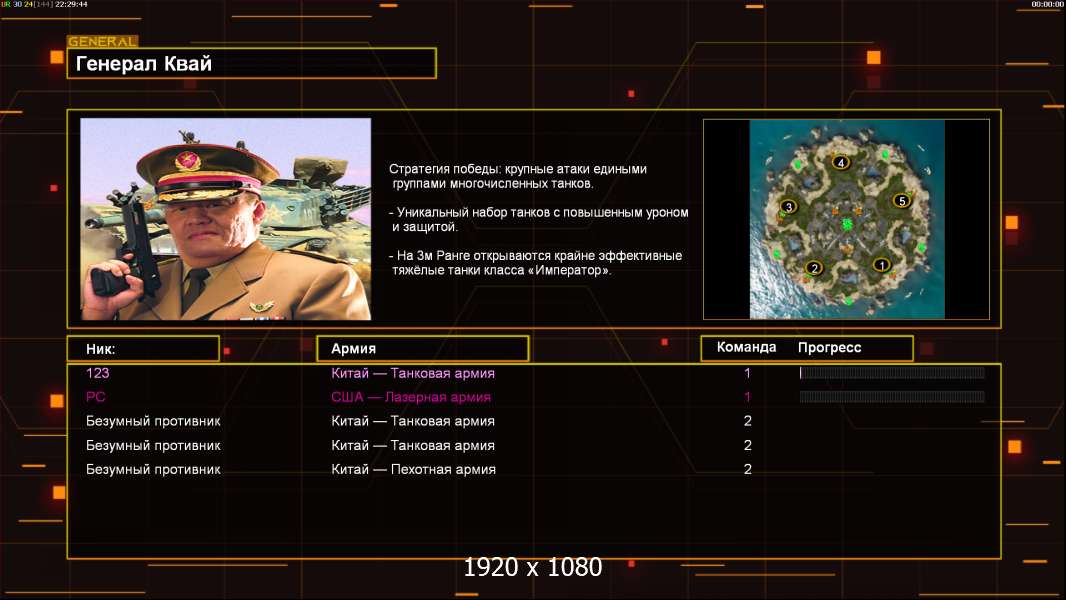1066x600 pixels.
Task: Open the Китай — Пехотная армия army entry
Action: click(x=413, y=469)
